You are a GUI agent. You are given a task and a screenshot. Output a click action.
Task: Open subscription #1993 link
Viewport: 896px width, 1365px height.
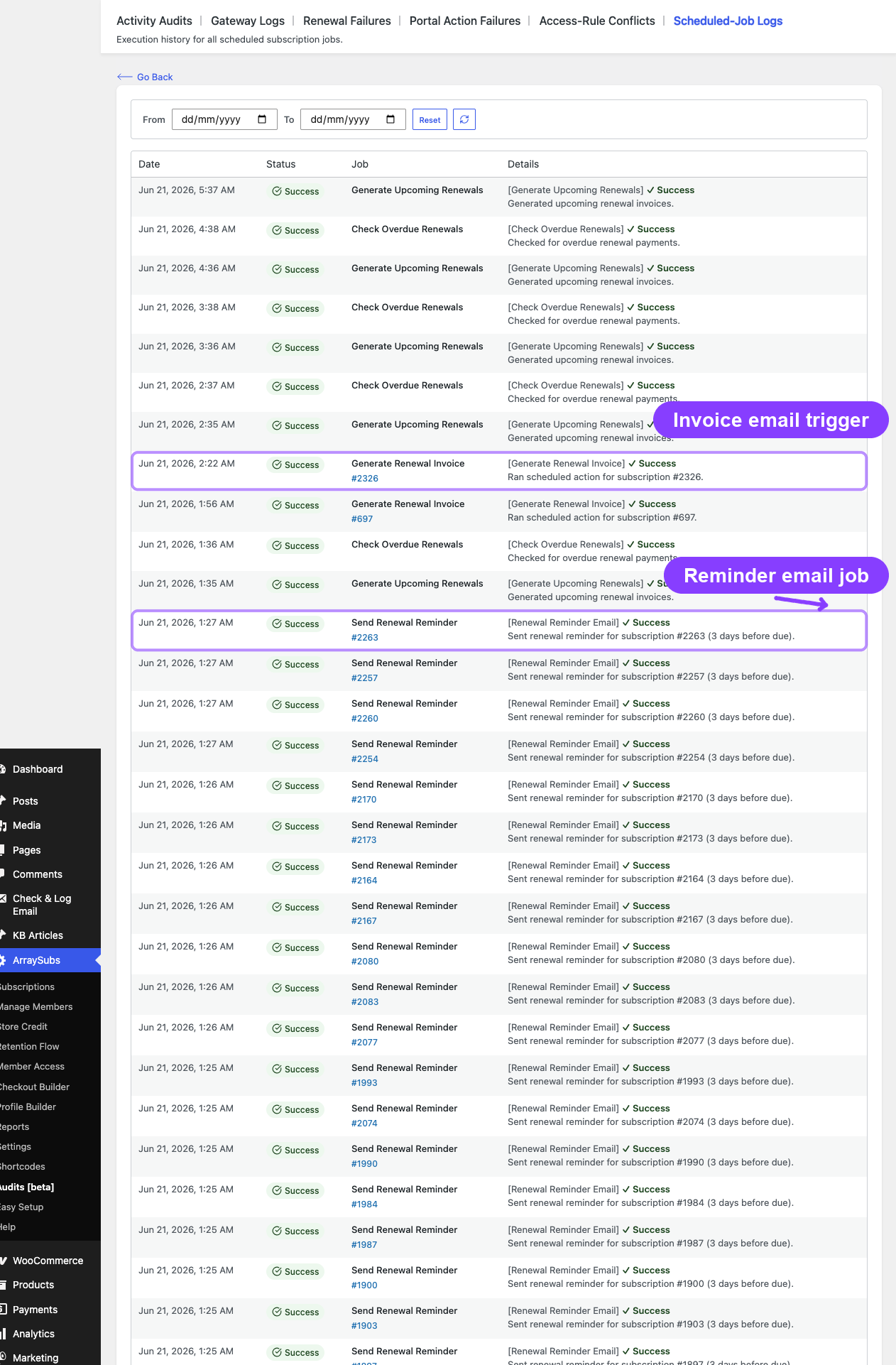pos(364,1082)
